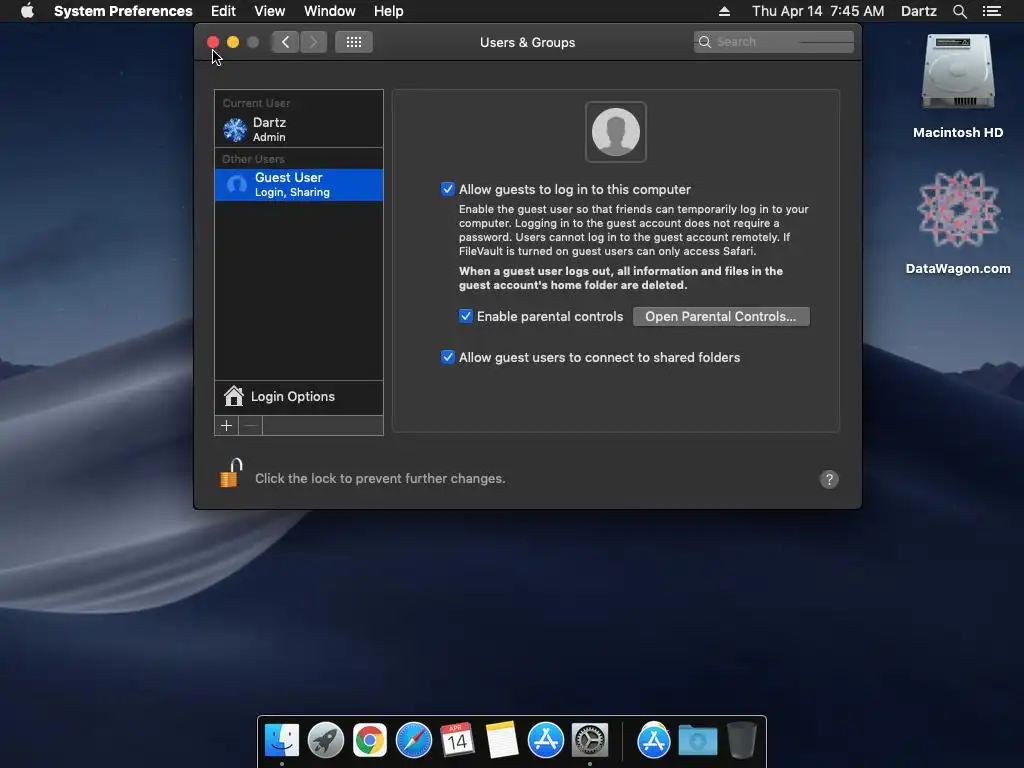
Task: Open the View menu
Action: [x=270, y=11]
